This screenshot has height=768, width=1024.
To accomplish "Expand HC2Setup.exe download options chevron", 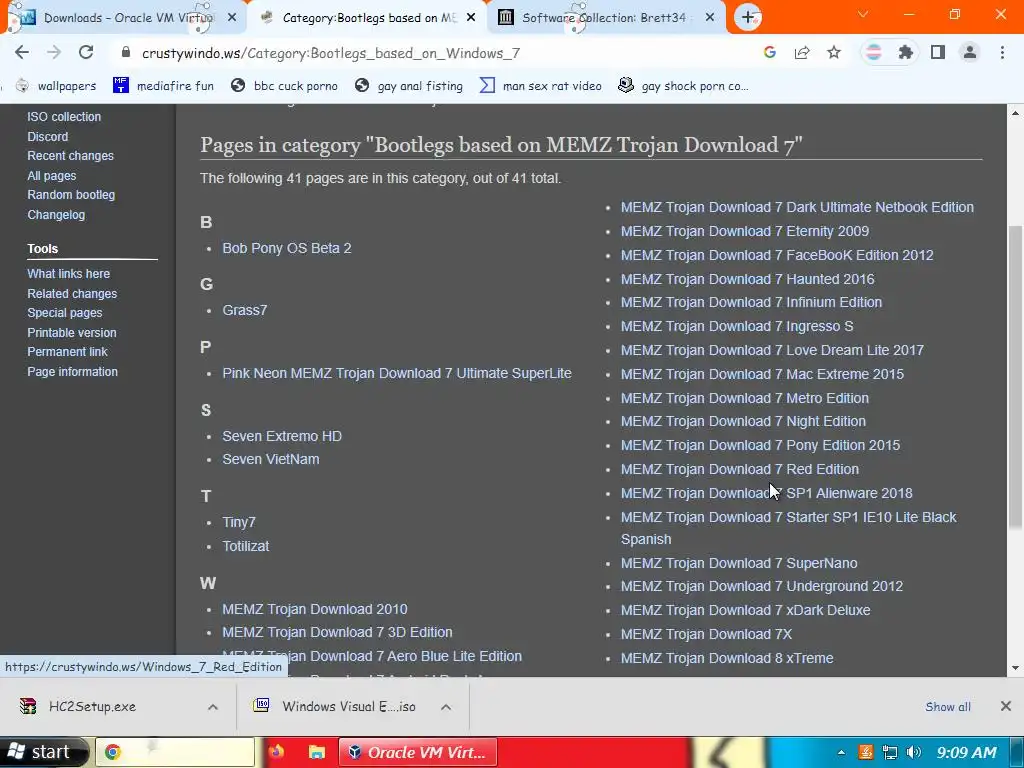I will pos(213,707).
